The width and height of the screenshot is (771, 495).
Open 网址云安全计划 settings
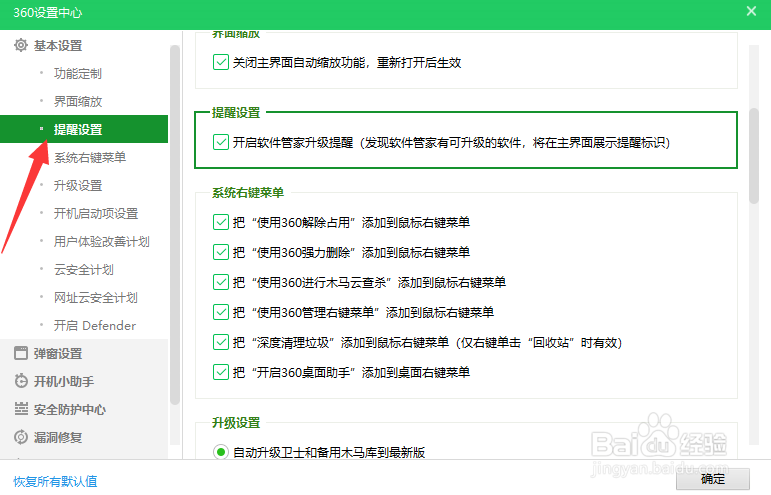(95, 298)
